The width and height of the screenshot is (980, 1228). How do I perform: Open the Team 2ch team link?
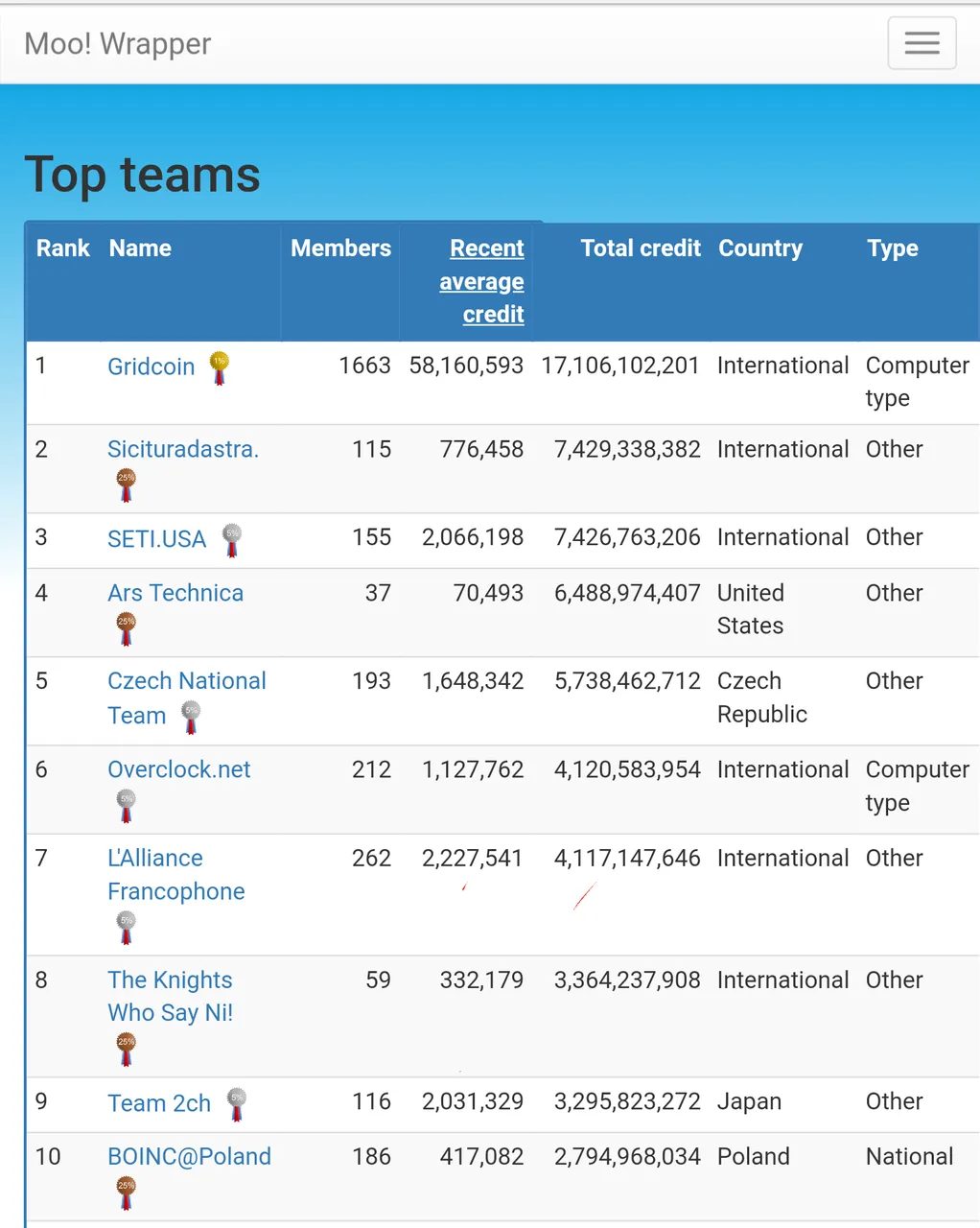(159, 1103)
